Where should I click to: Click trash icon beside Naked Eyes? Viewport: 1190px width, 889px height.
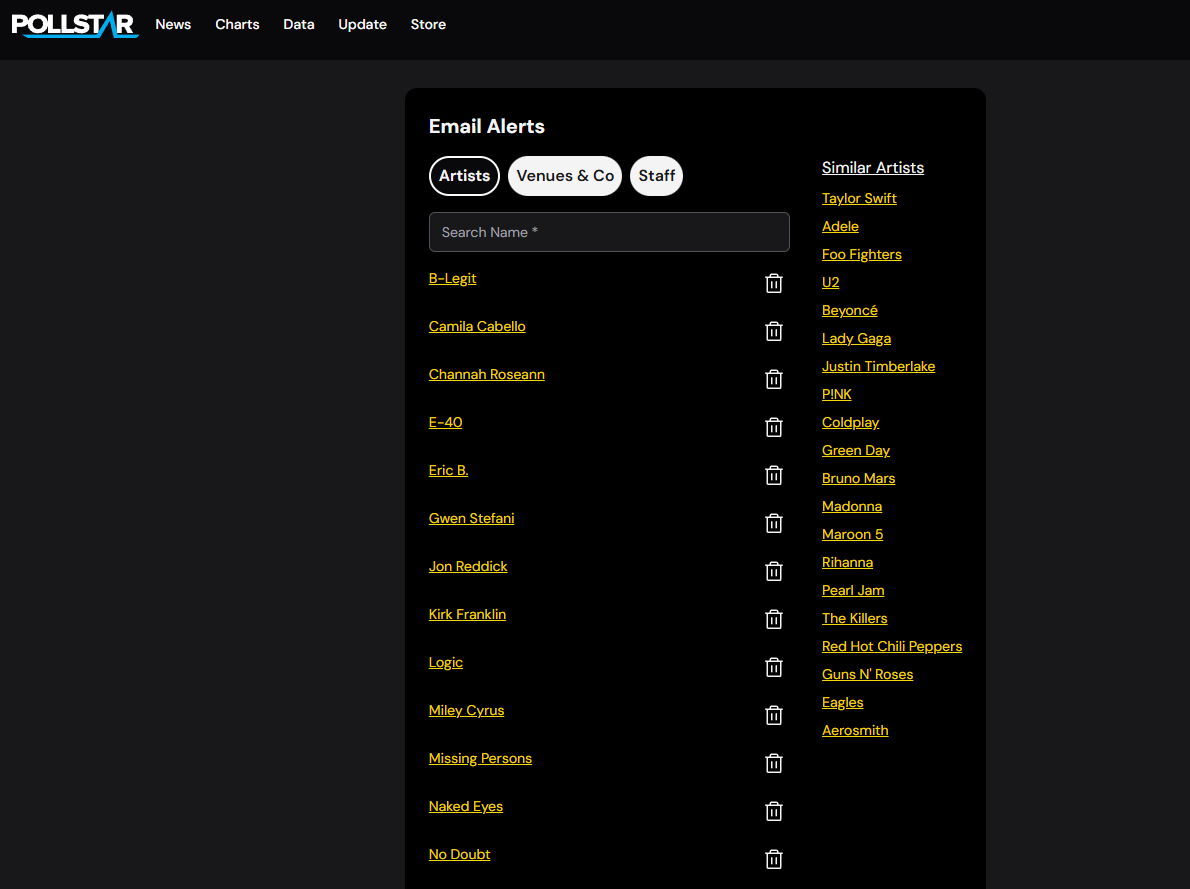[773, 811]
